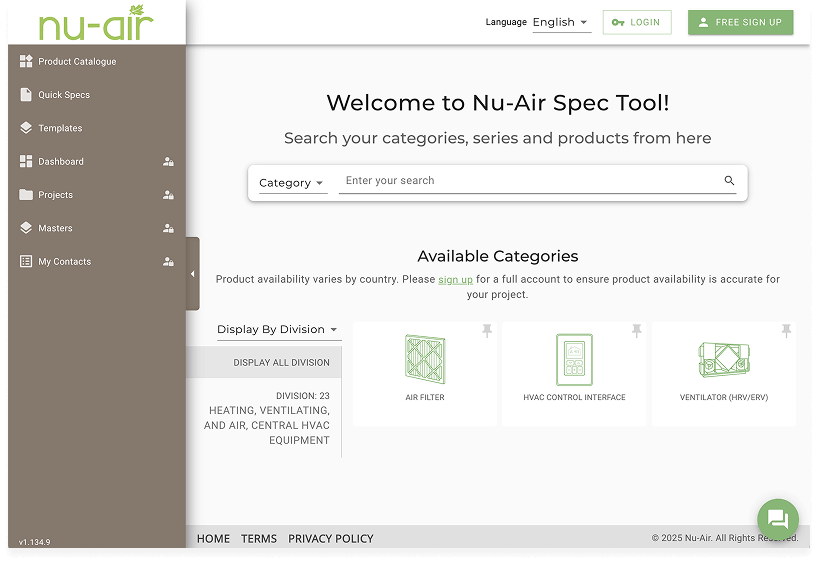
Task: Expand the Category search filter dropdown
Action: [x=291, y=183]
